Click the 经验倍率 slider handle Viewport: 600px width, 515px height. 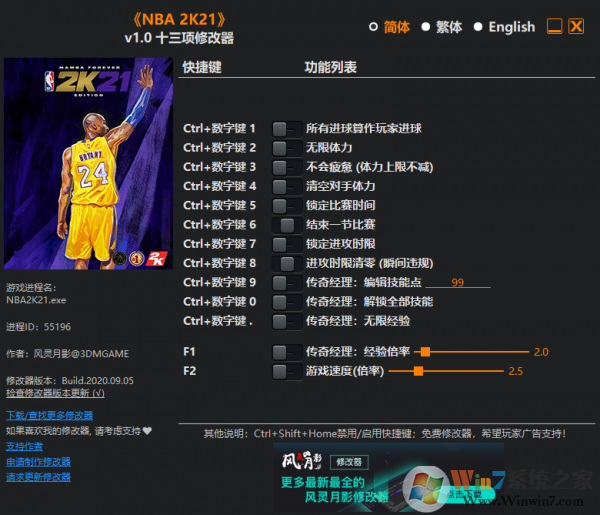425,352
